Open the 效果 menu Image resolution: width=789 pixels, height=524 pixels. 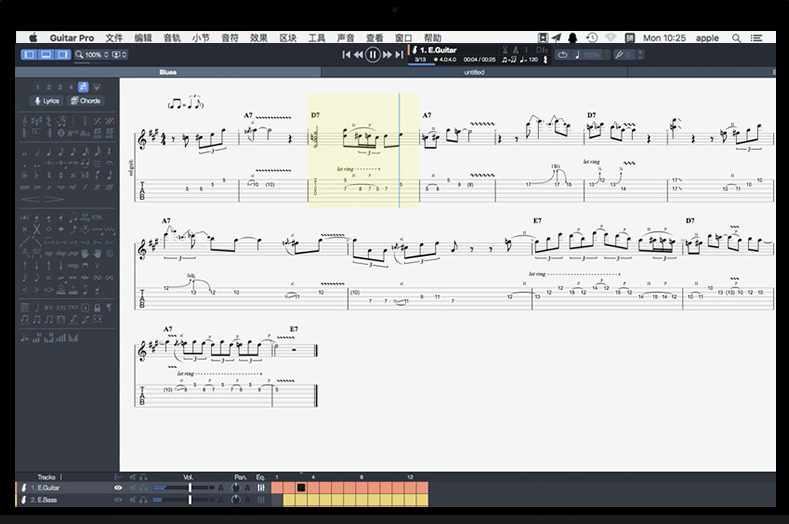pos(259,38)
